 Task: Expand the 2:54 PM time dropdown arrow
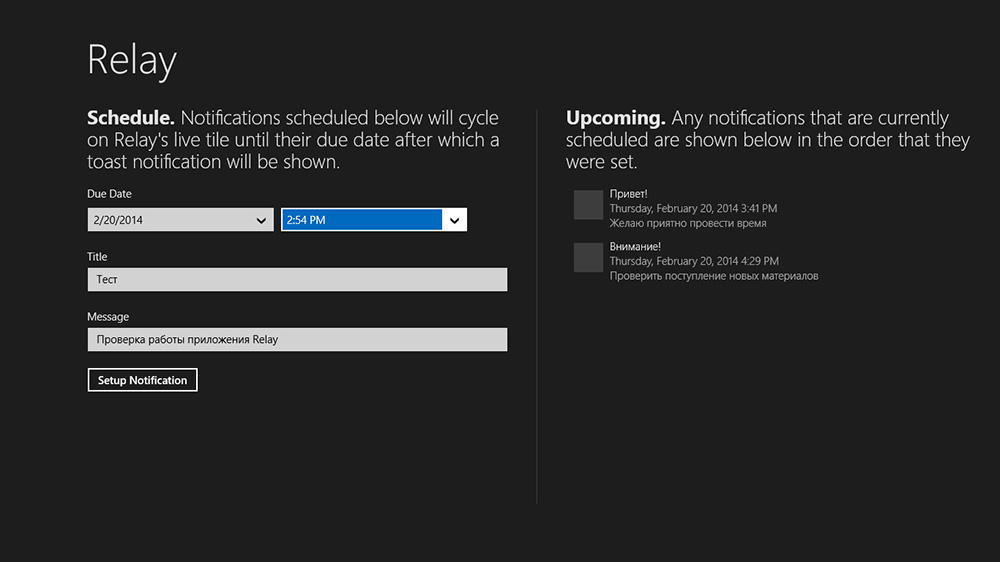[454, 220]
